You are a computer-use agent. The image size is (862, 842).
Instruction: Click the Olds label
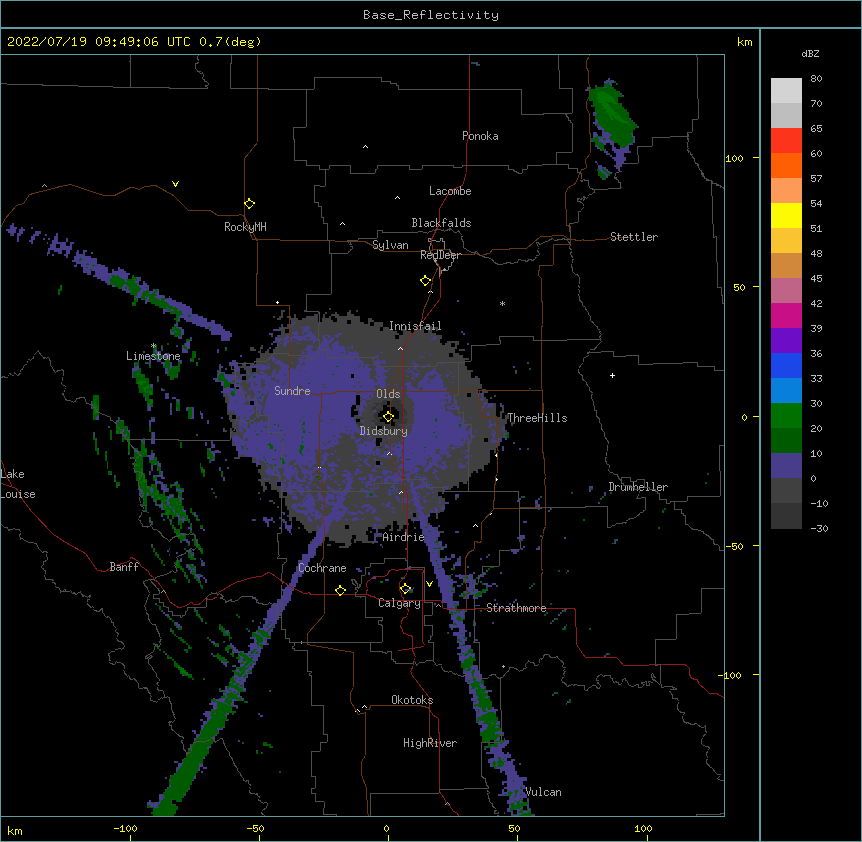(388, 394)
